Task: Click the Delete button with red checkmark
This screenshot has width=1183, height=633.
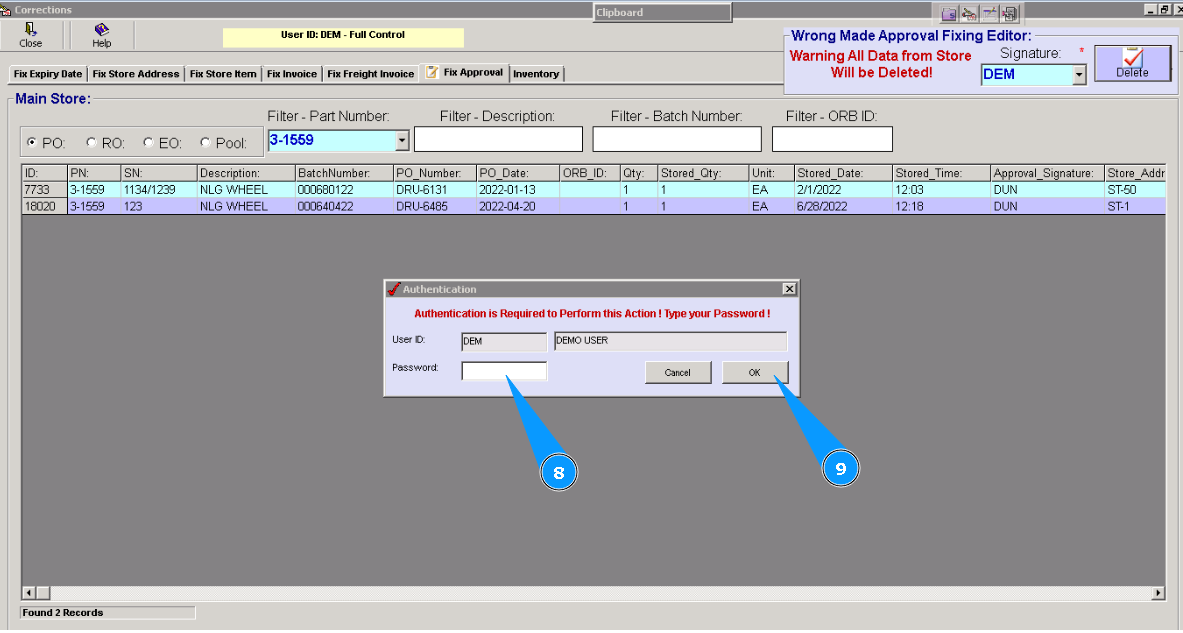Action: click(1132, 63)
